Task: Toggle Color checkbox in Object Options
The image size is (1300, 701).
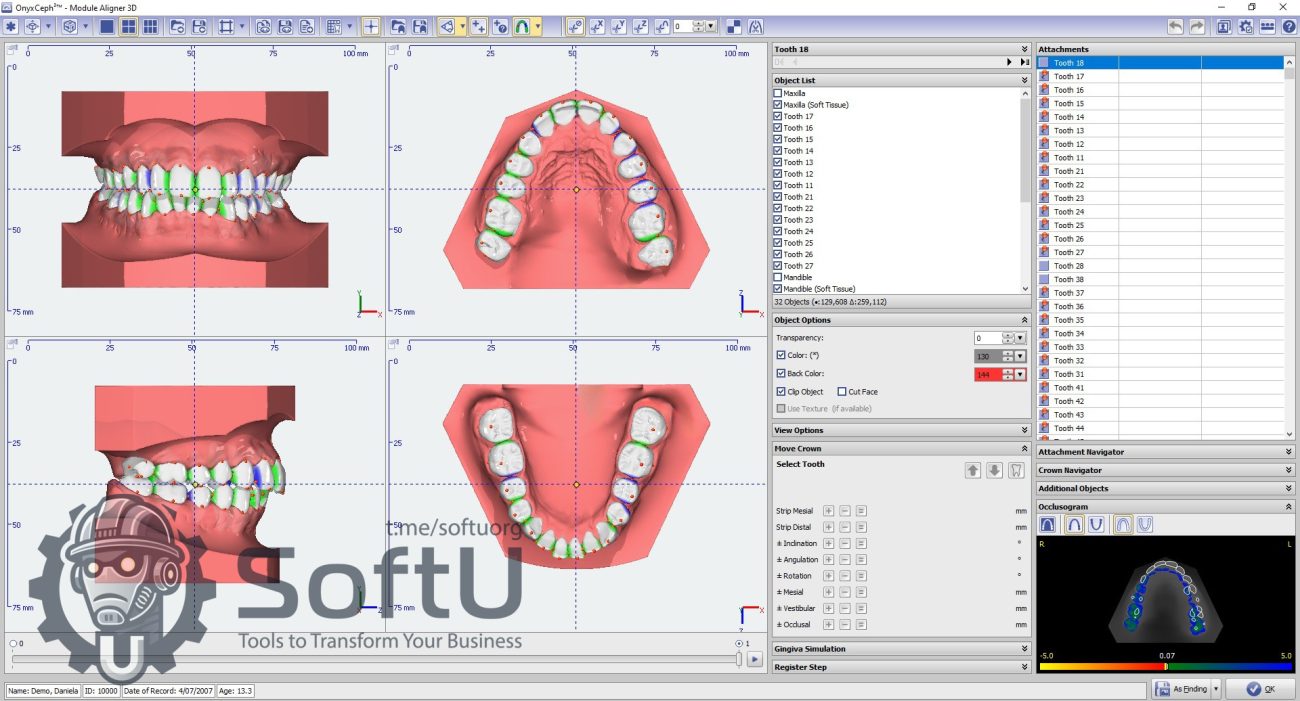Action: coord(781,355)
